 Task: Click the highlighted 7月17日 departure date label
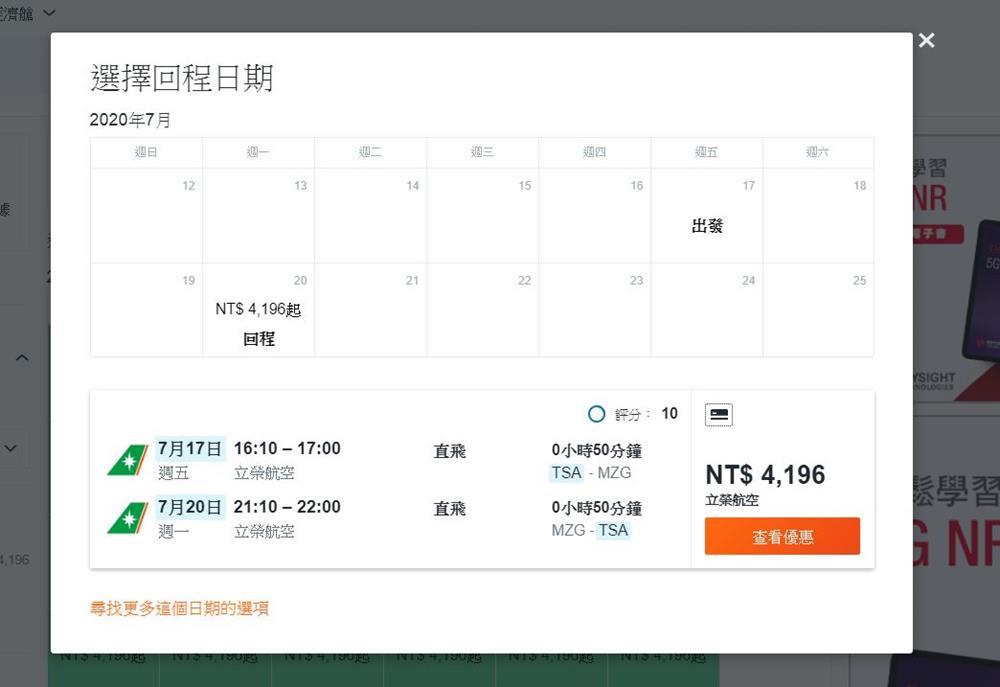coord(190,448)
